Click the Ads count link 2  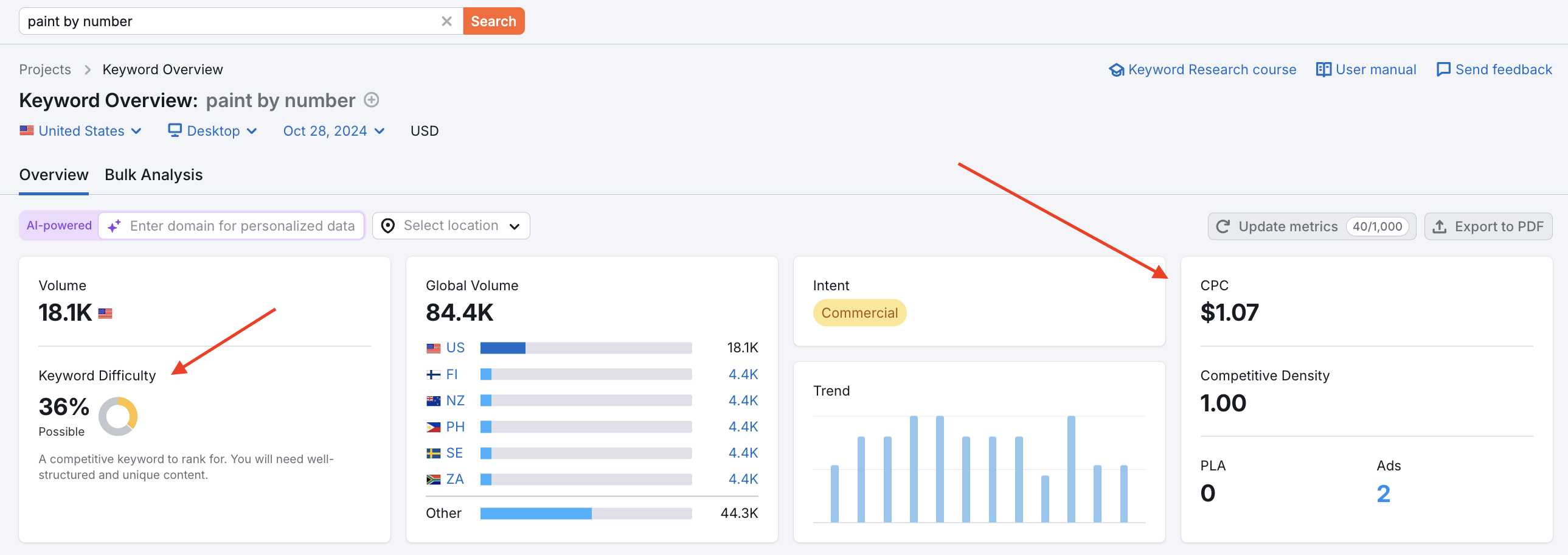(x=1383, y=494)
